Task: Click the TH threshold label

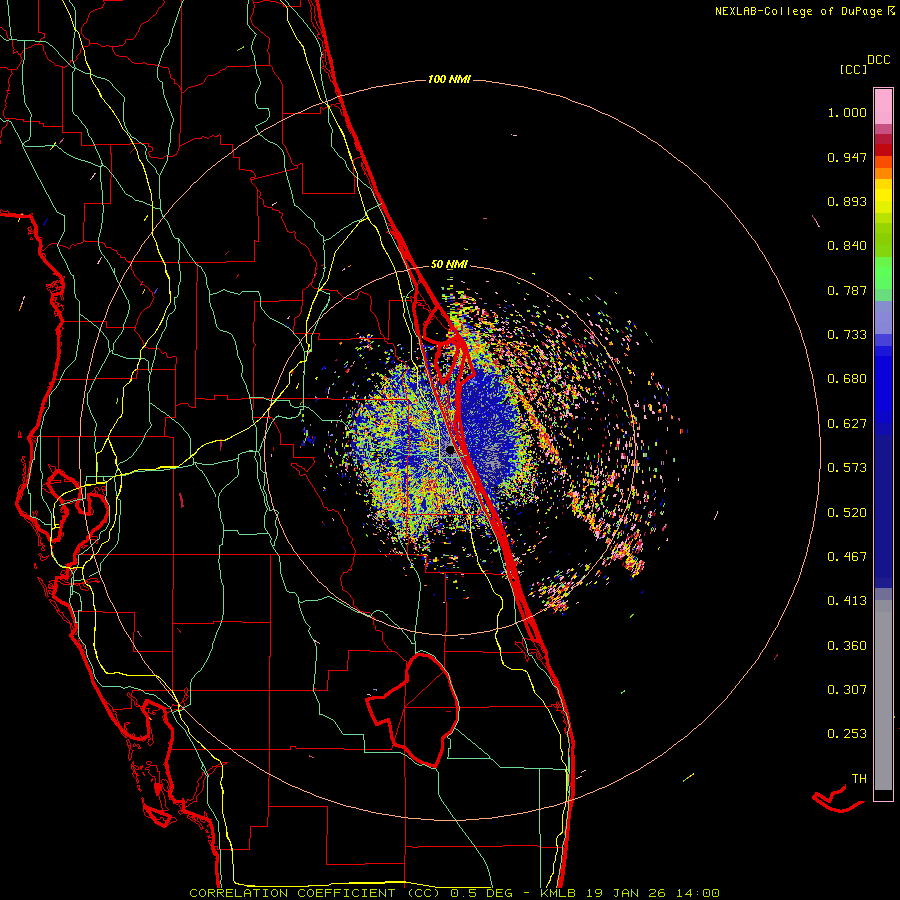Action: click(x=859, y=779)
